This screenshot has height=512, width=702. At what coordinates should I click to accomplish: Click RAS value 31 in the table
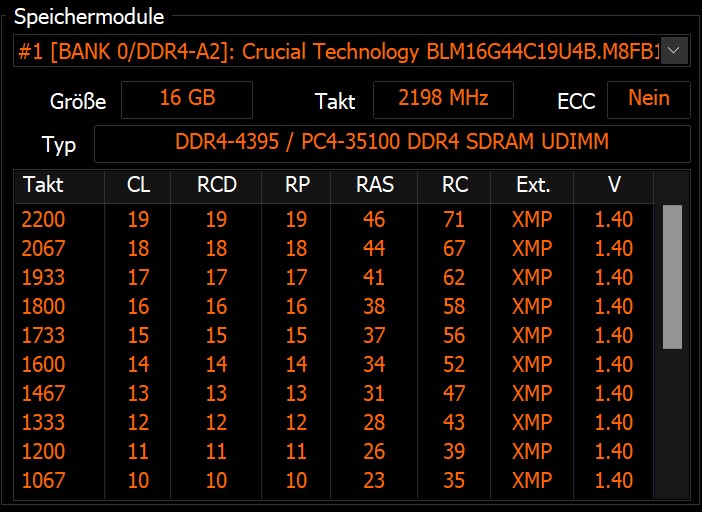[x=374, y=393]
